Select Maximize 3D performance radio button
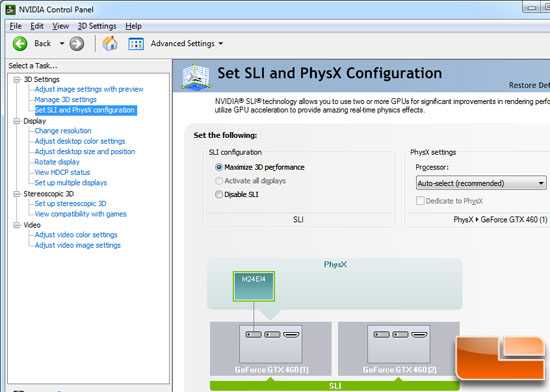The image size is (550, 392). [219, 167]
